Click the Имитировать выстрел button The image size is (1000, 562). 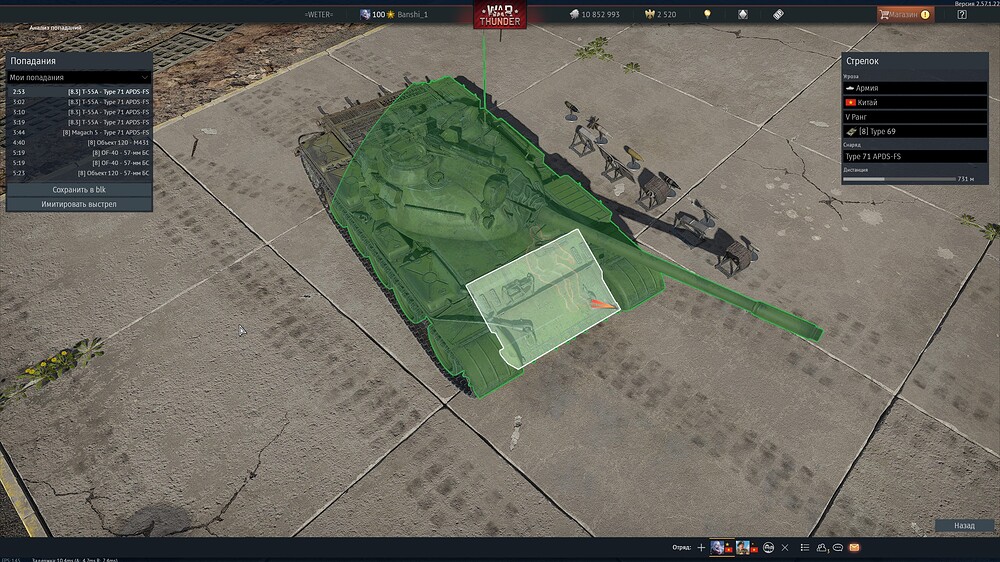(x=79, y=204)
